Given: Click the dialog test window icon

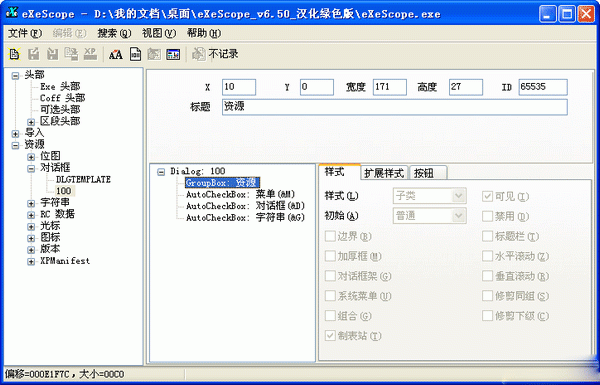Looking at the screenshot, I should pyautogui.click(x=173, y=54).
